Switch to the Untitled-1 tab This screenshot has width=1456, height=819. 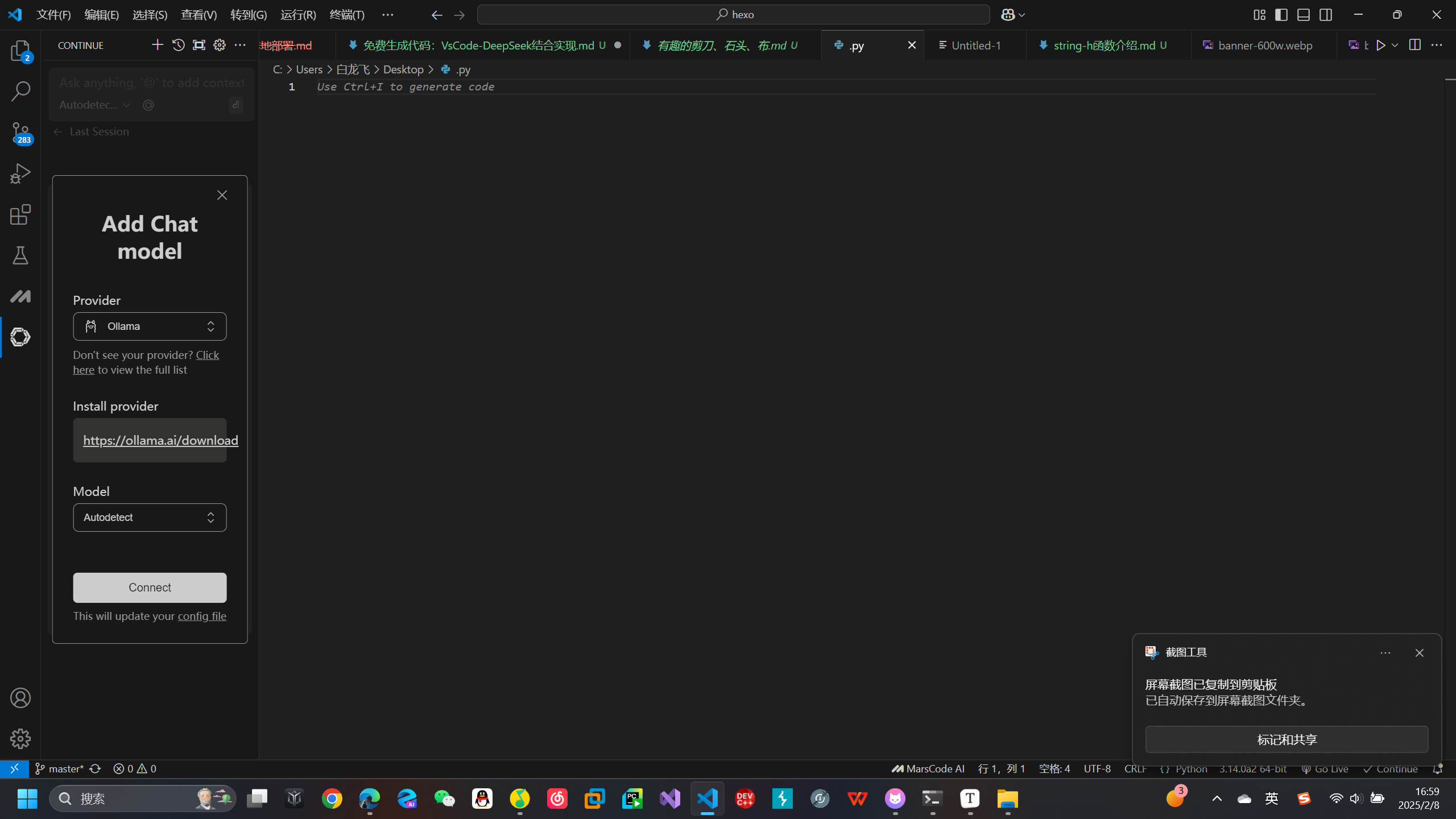coord(975,45)
